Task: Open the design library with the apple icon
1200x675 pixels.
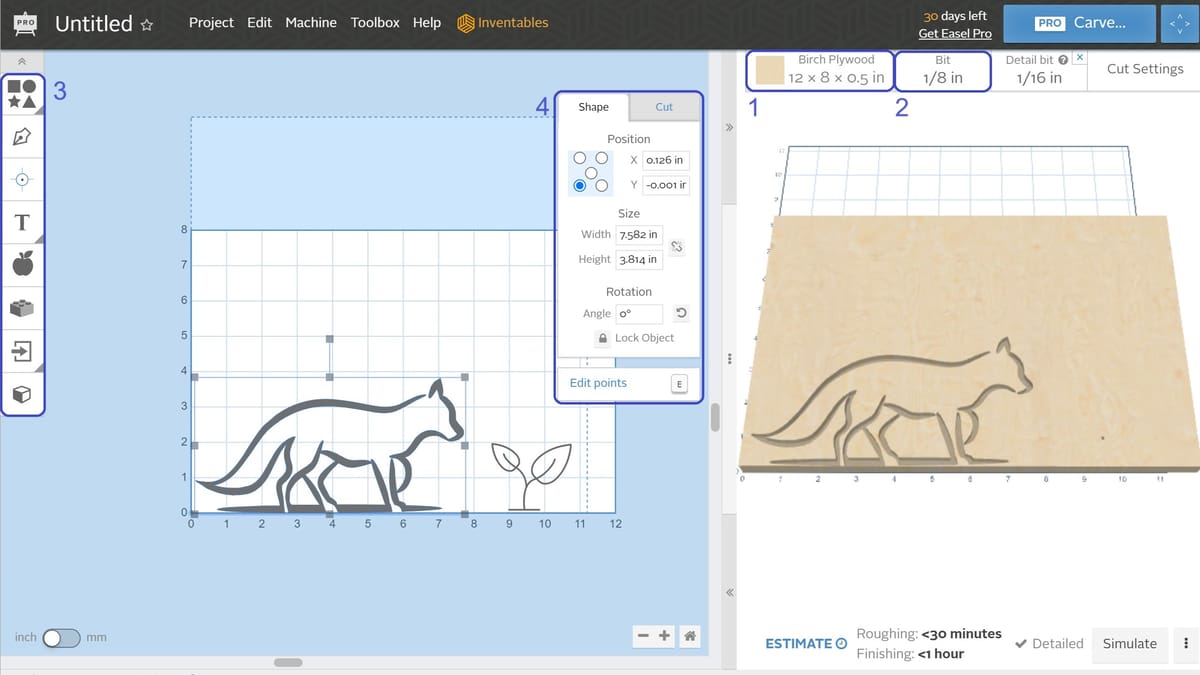Action: coord(22,264)
